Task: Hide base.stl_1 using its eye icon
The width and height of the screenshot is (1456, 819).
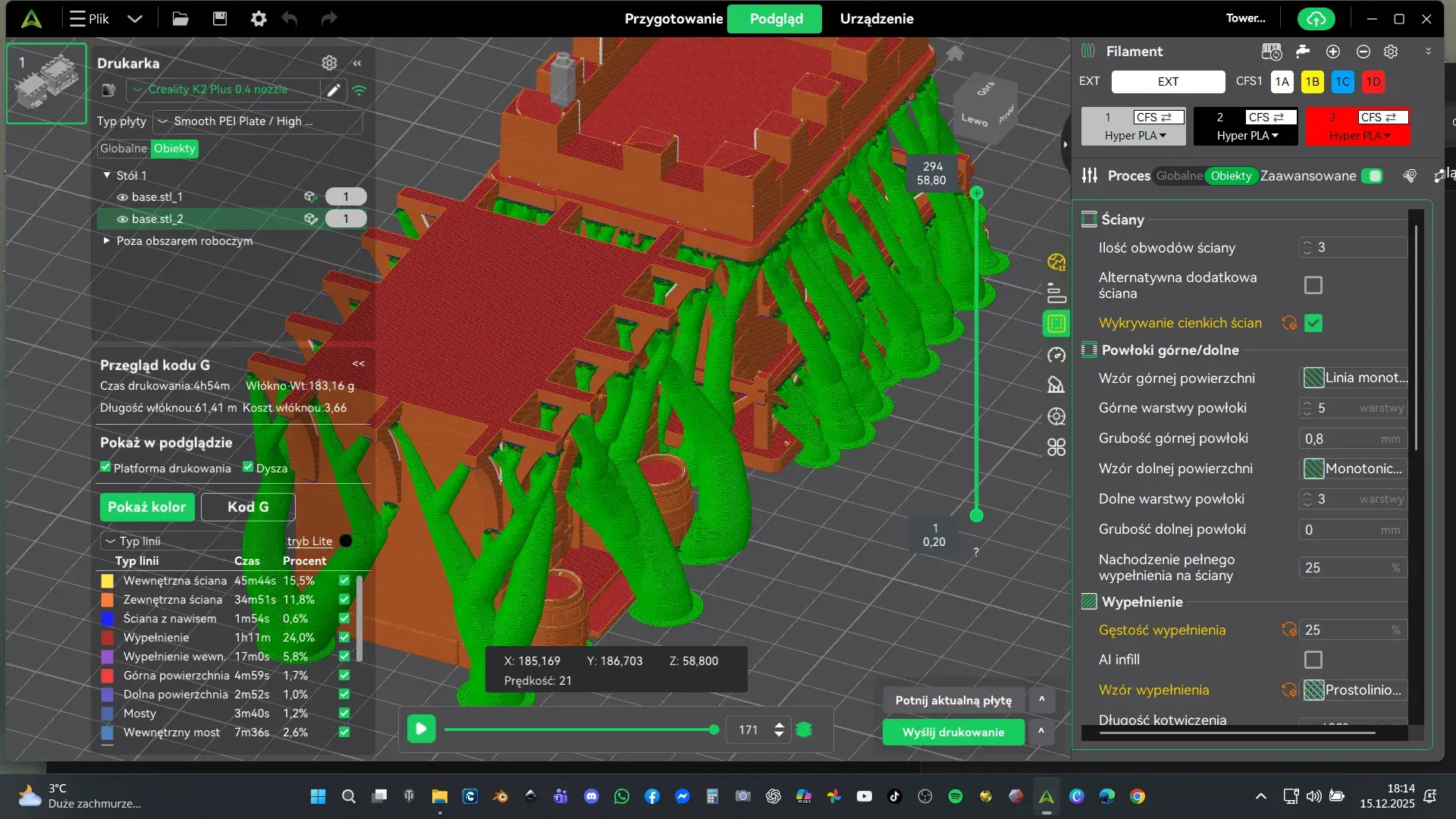Action: click(x=122, y=197)
